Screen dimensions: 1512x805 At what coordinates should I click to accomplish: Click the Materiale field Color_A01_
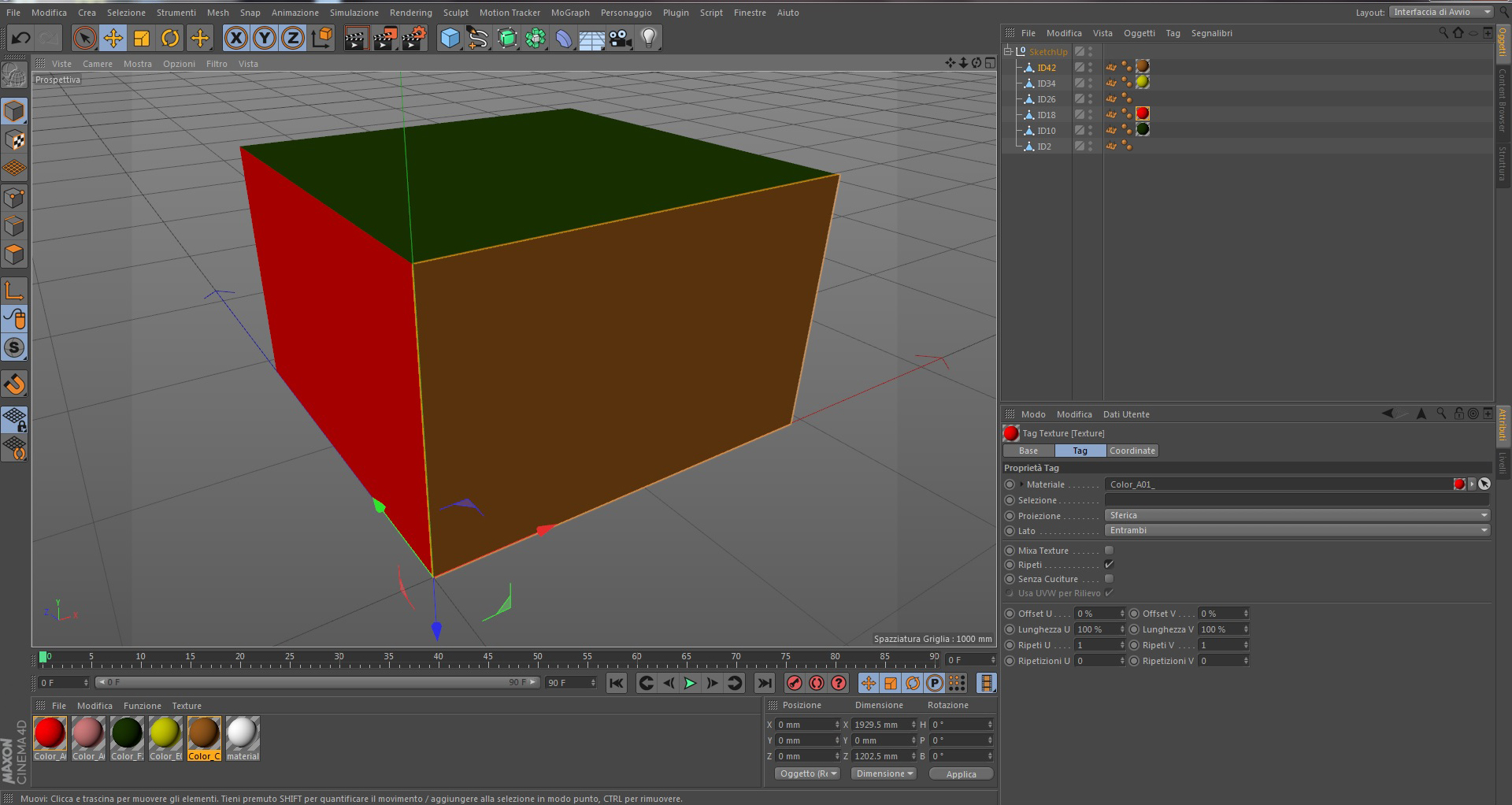tap(1279, 484)
